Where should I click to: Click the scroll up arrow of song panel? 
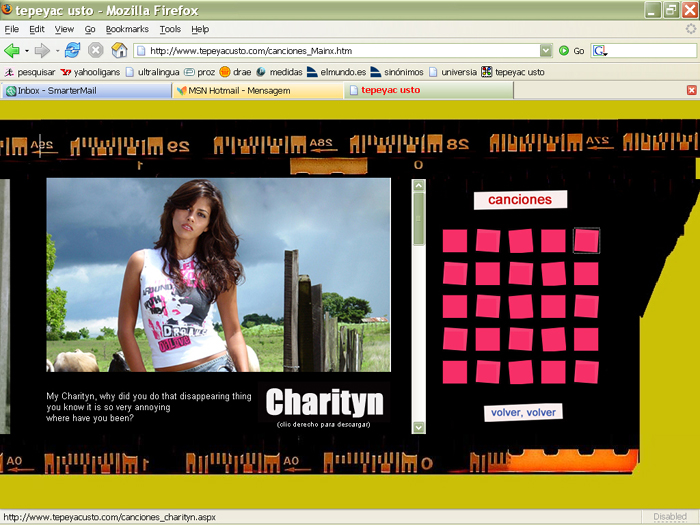pos(418,185)
